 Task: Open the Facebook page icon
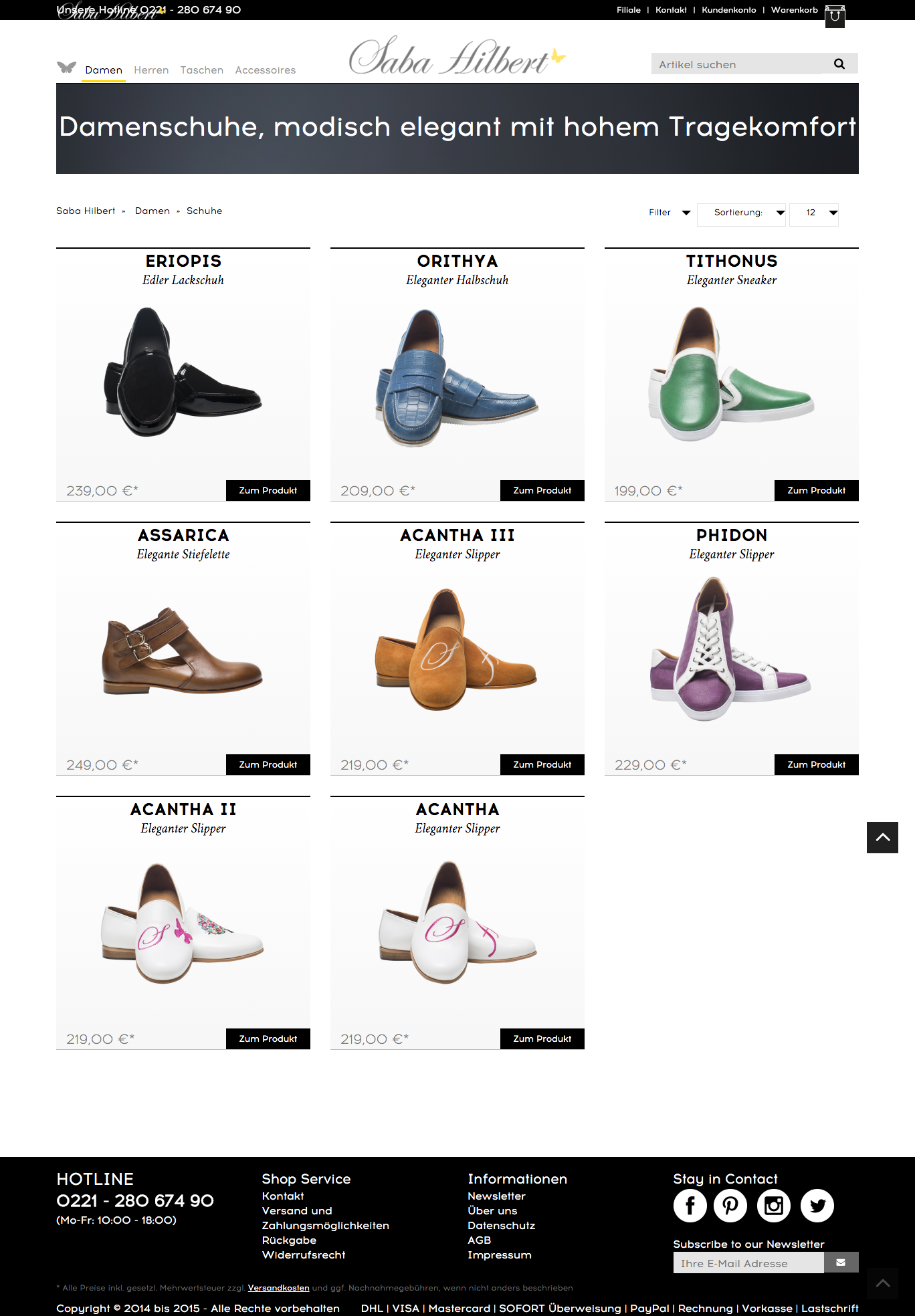click(x=690, y=1206)
